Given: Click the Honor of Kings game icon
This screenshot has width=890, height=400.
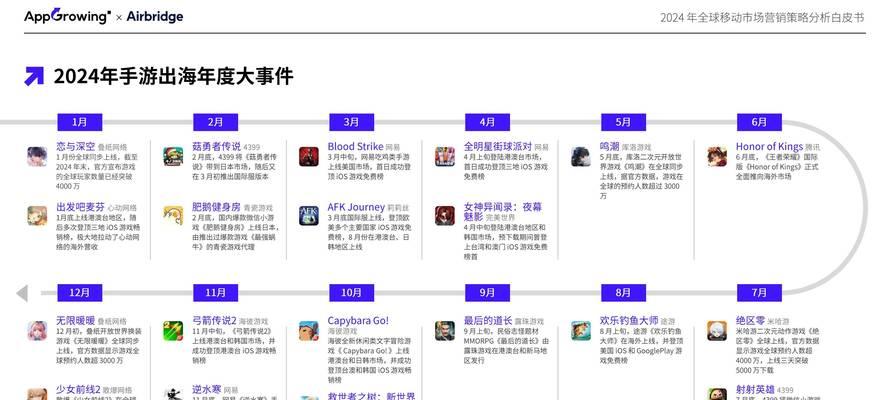Looking at the screenshot, I should [x=717, y=157].
